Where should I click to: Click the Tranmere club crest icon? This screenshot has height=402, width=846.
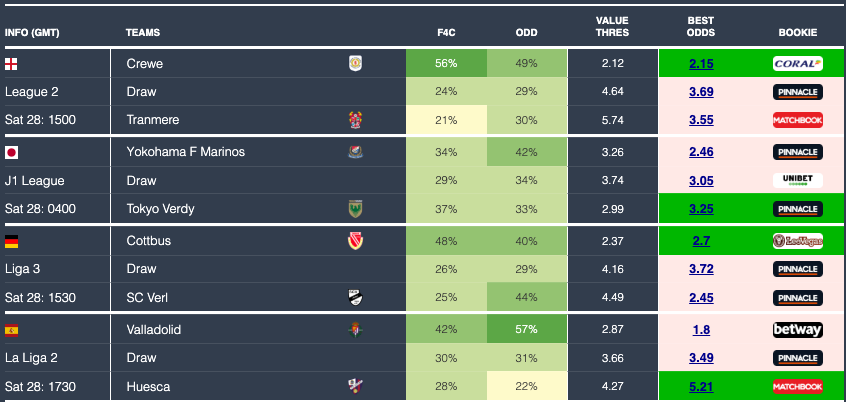[x=355, y=120]
